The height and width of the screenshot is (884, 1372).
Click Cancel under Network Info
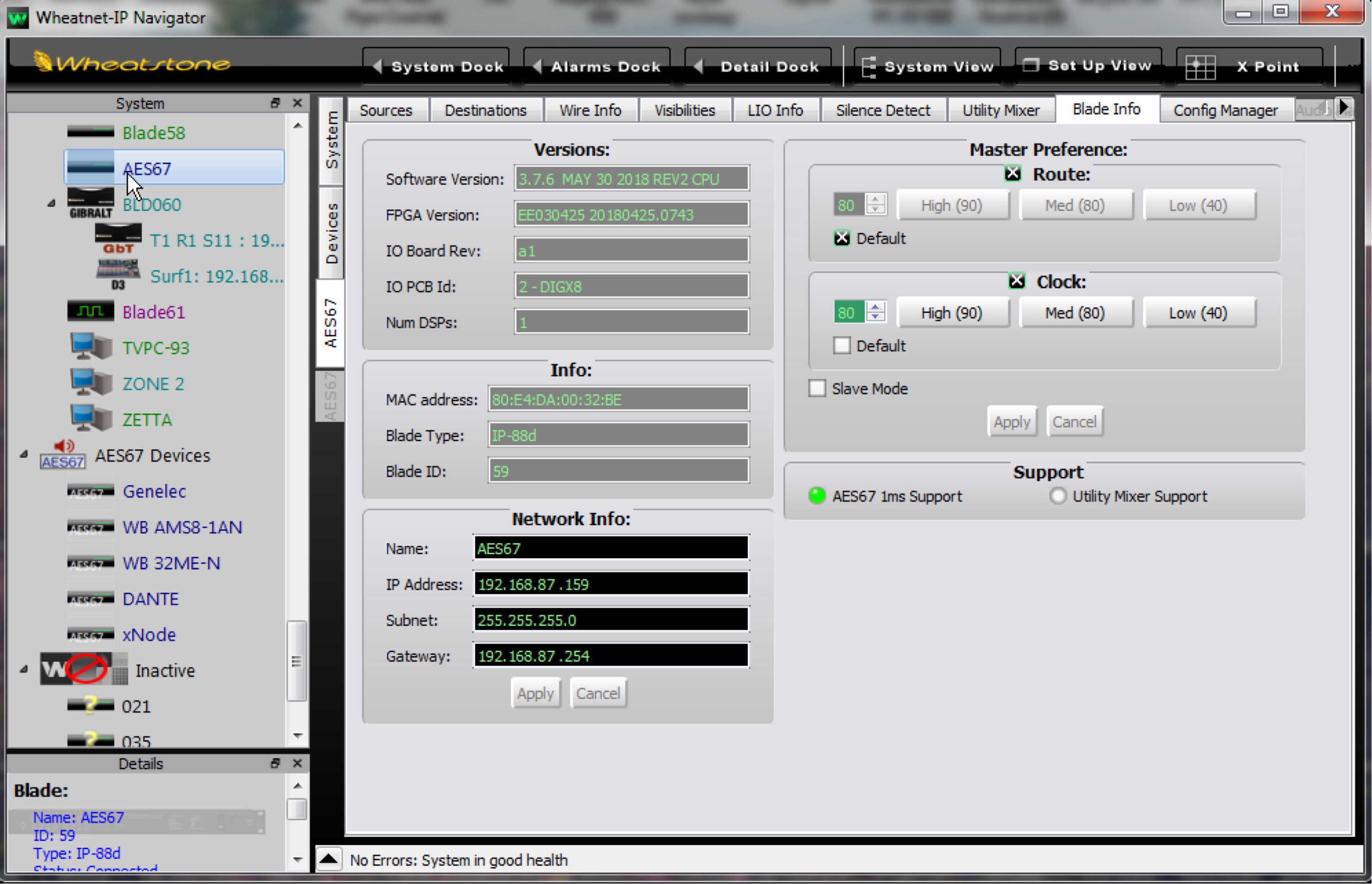pos(598,693)
